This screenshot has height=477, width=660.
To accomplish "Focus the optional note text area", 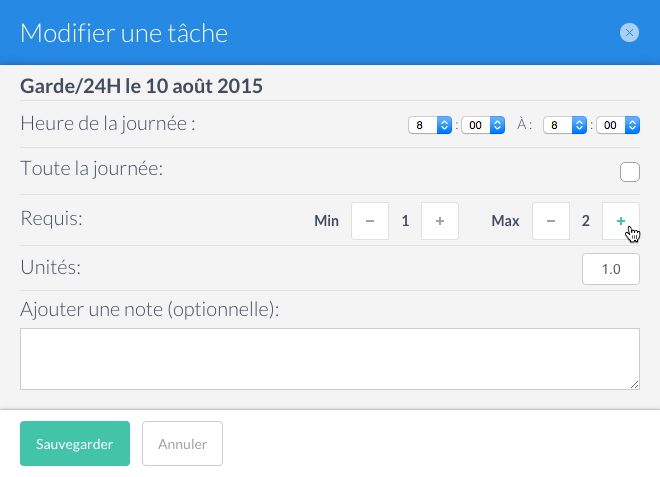I will pyautogui.click(x=330, y=359).
